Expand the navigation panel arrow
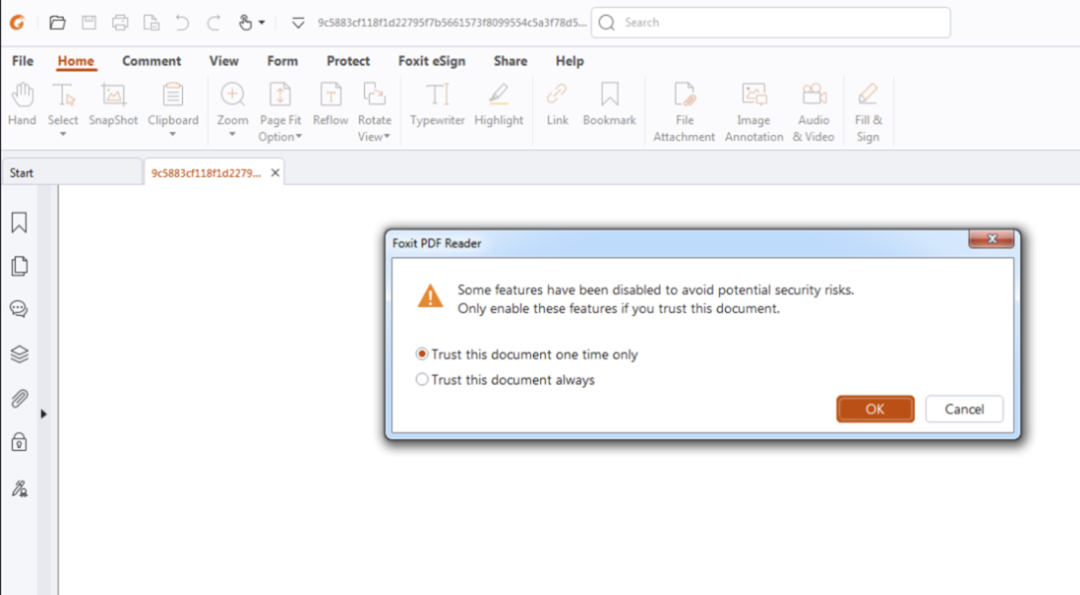1080x595 pixels. (x=43, y=414)
